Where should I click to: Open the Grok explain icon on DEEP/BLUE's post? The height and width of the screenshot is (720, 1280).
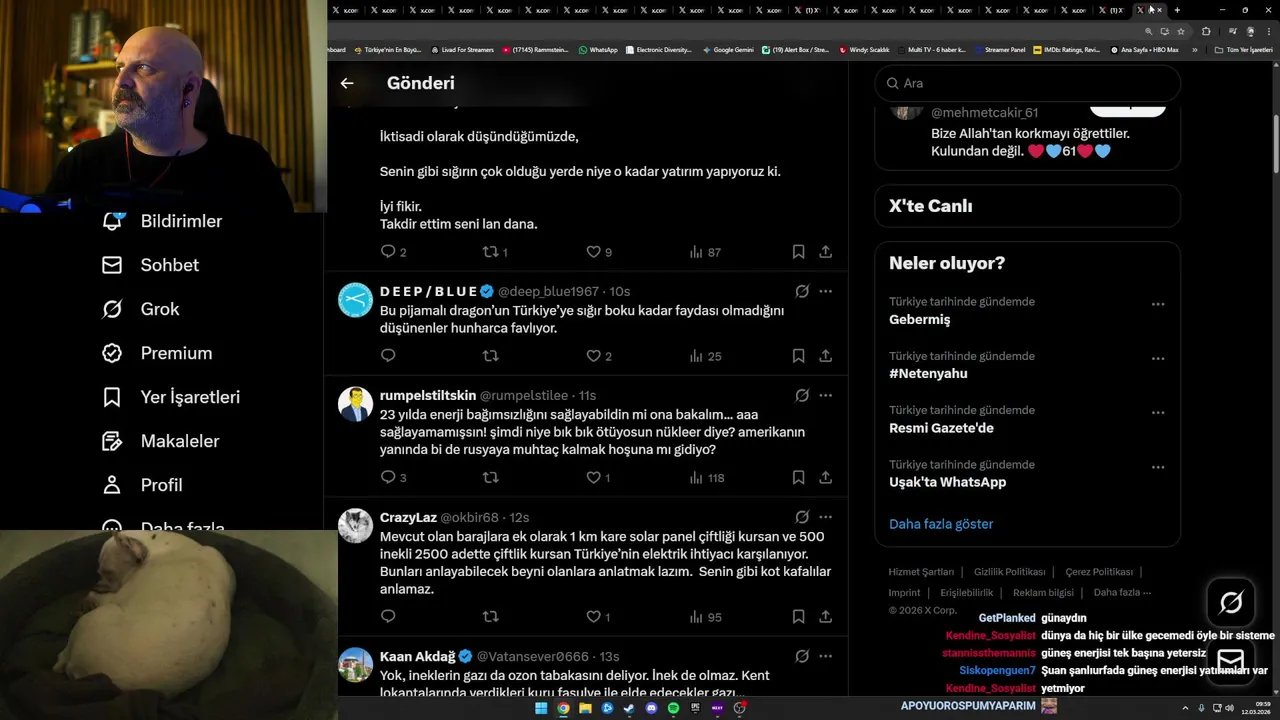pos(802,291)
